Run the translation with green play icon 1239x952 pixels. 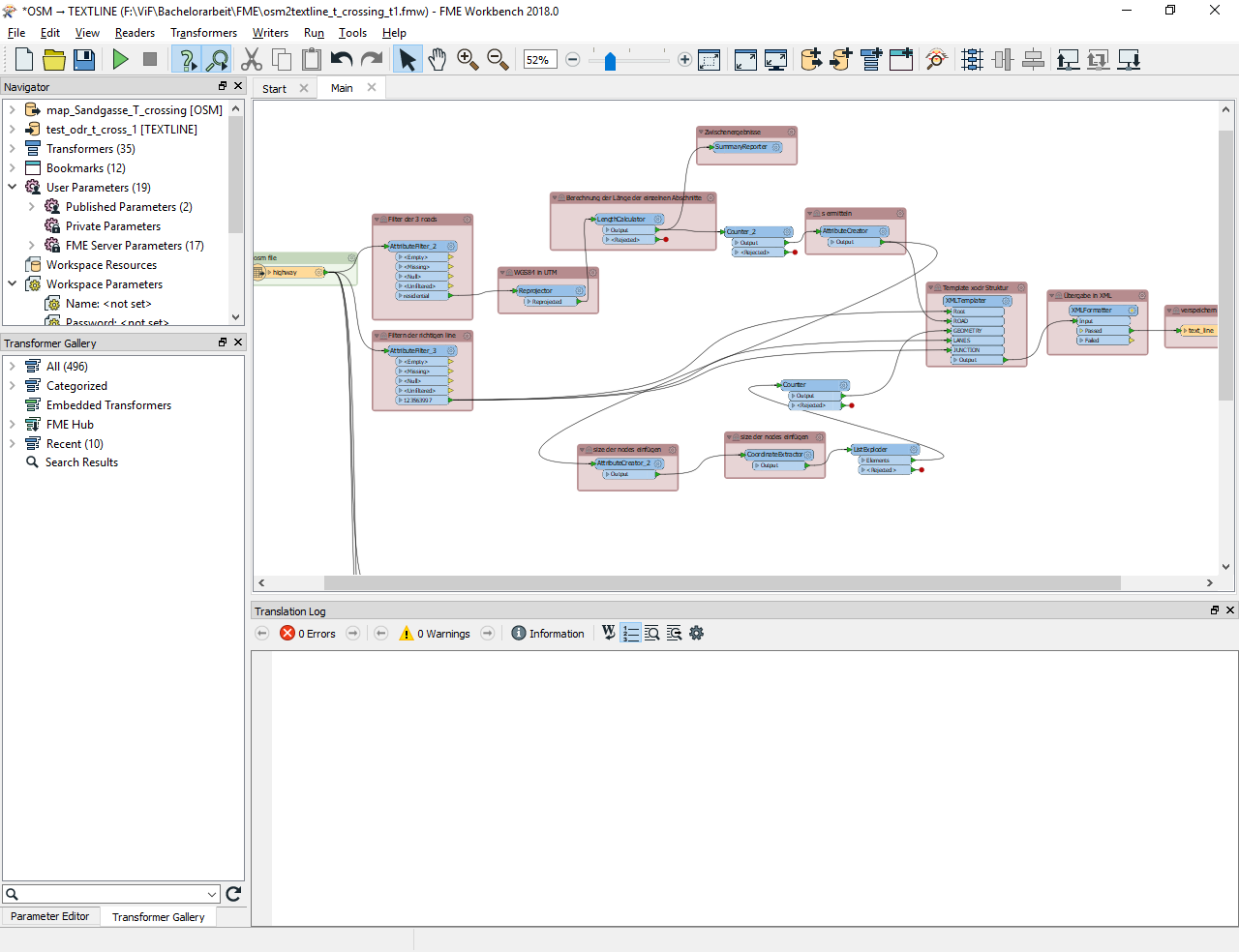[x=120, y=60]
